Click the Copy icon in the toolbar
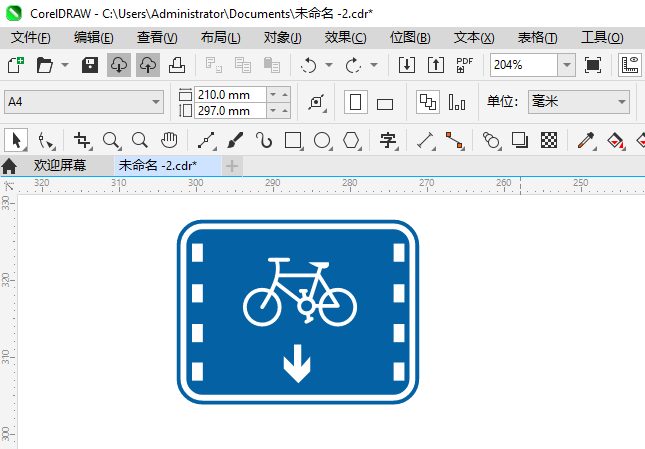 point(243,65)
